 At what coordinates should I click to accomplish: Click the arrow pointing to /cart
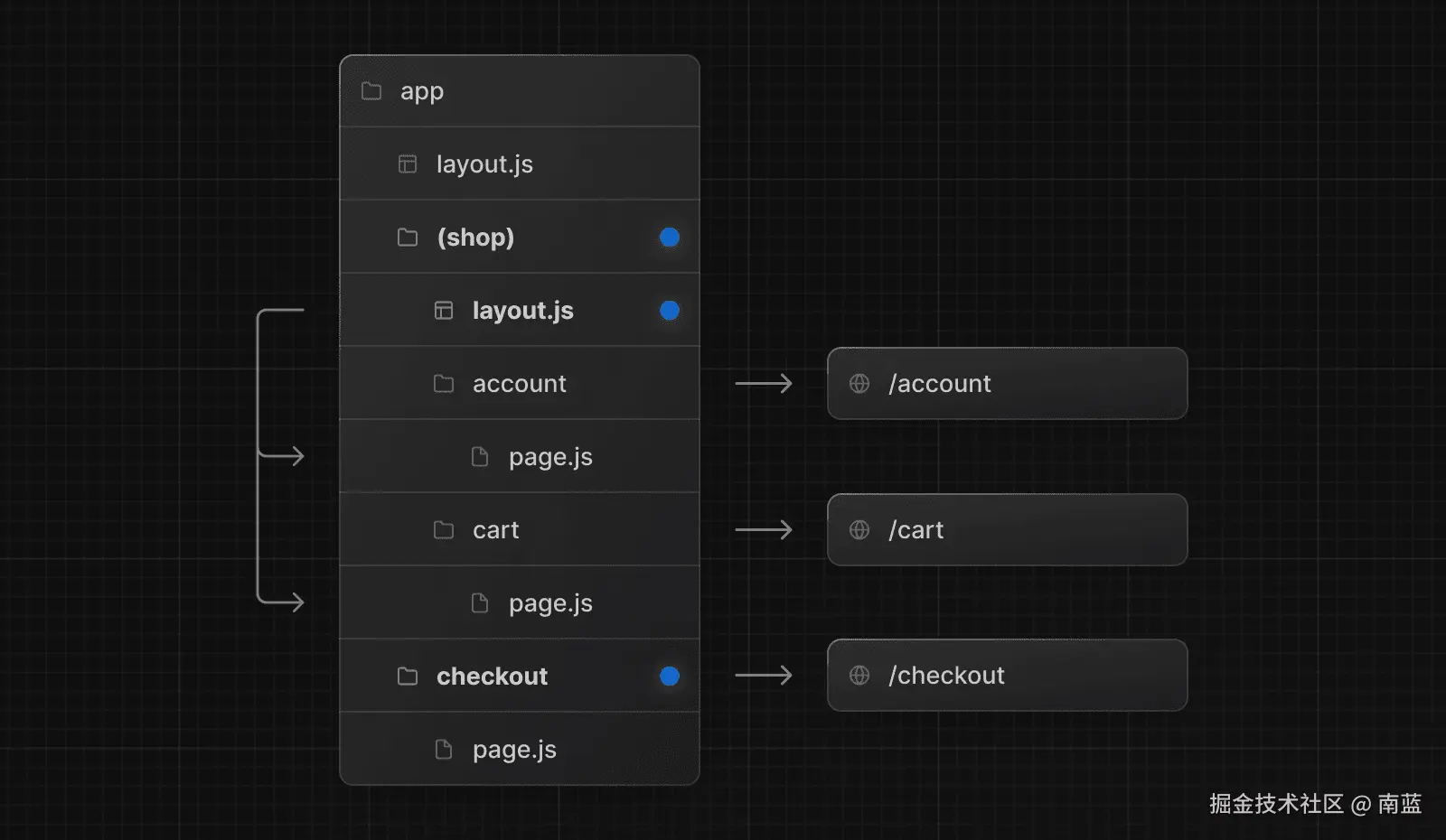764,530
